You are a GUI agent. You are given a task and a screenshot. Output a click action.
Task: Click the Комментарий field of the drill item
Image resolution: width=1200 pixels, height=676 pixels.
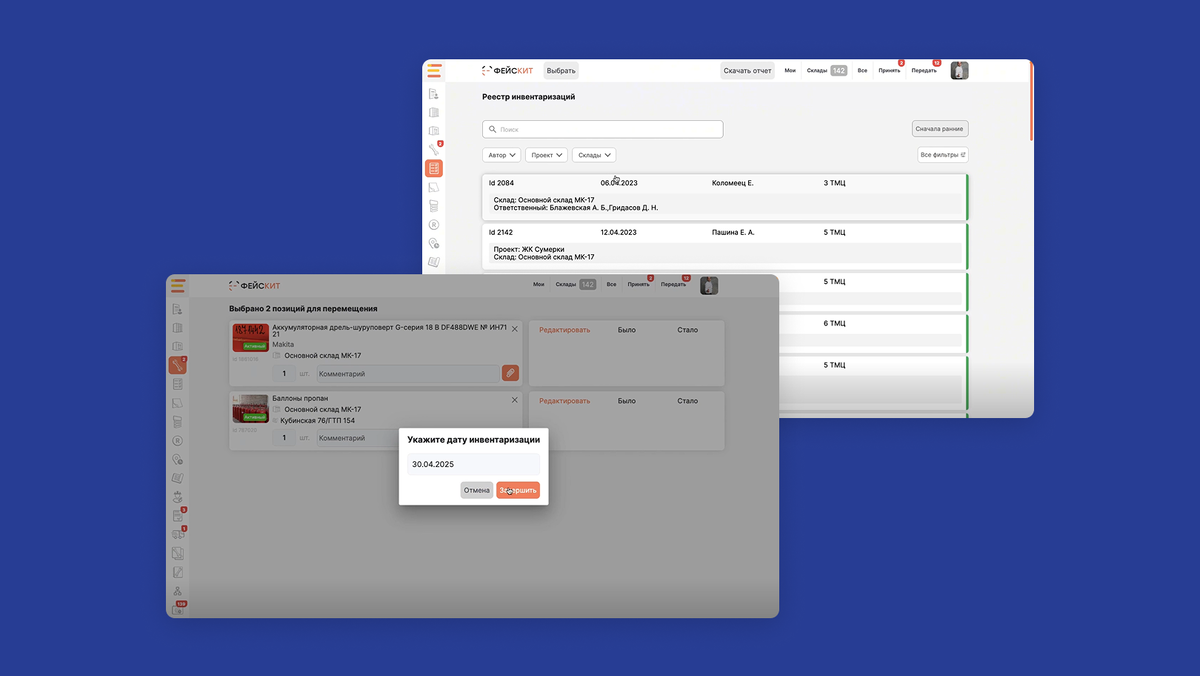click(408, 374)
